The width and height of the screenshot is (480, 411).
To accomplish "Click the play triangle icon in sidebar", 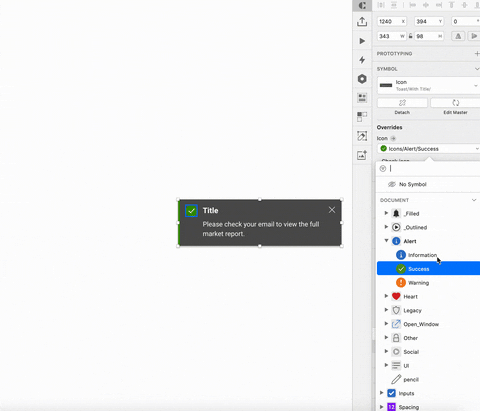I will (362, 41).
